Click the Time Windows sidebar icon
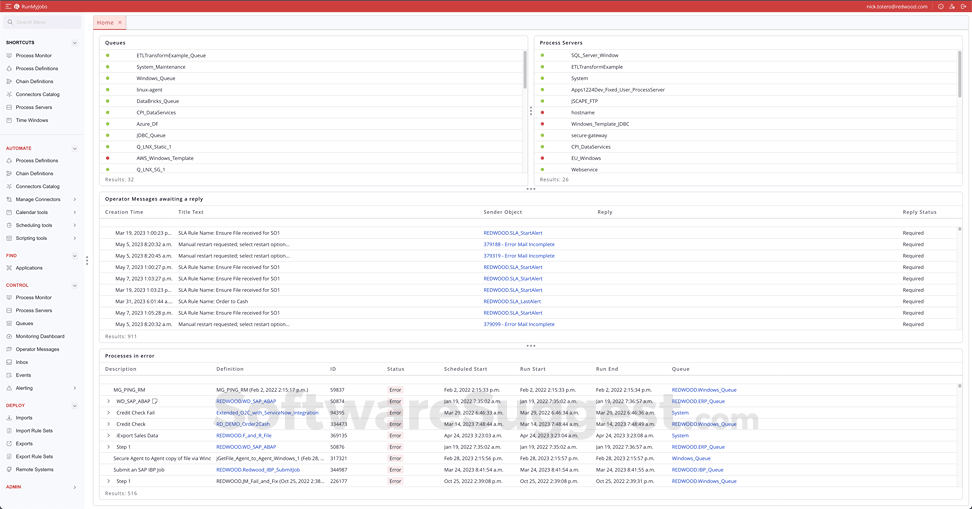 pyautogui.click(x=9, y=120)
